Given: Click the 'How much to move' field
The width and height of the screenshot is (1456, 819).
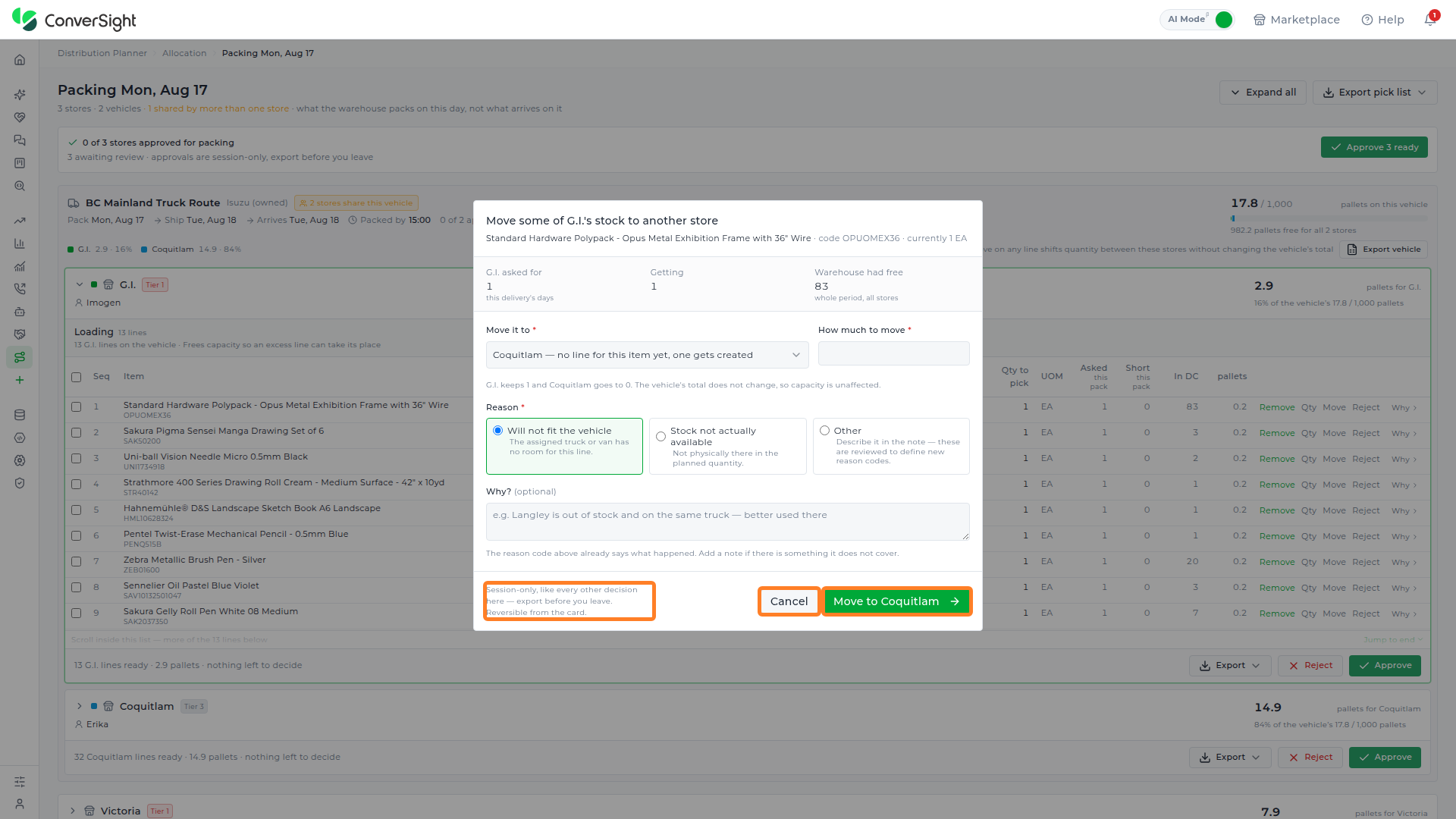Looking at the screenshot, I should [893, 353].
